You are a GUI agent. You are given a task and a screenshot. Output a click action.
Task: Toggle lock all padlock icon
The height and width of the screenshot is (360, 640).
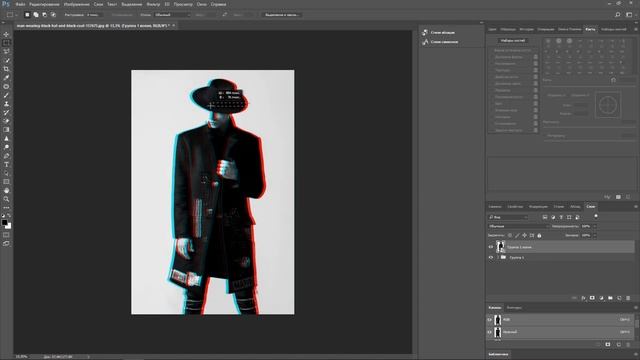pyautogui.click(x=539, y=236)
